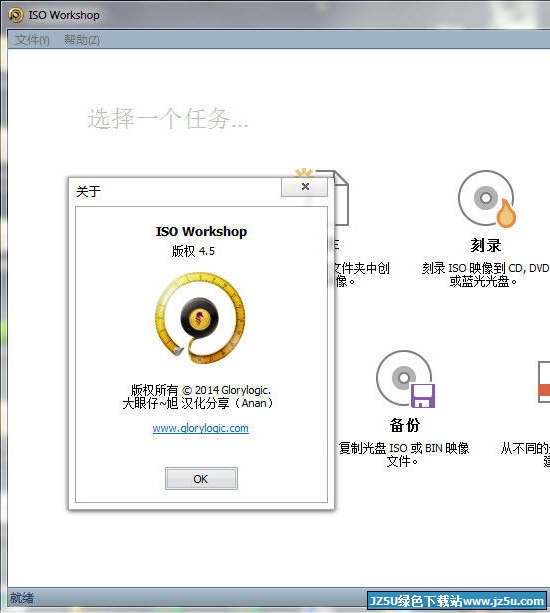Click the 版权 4.5 version text

click(193, 251)
